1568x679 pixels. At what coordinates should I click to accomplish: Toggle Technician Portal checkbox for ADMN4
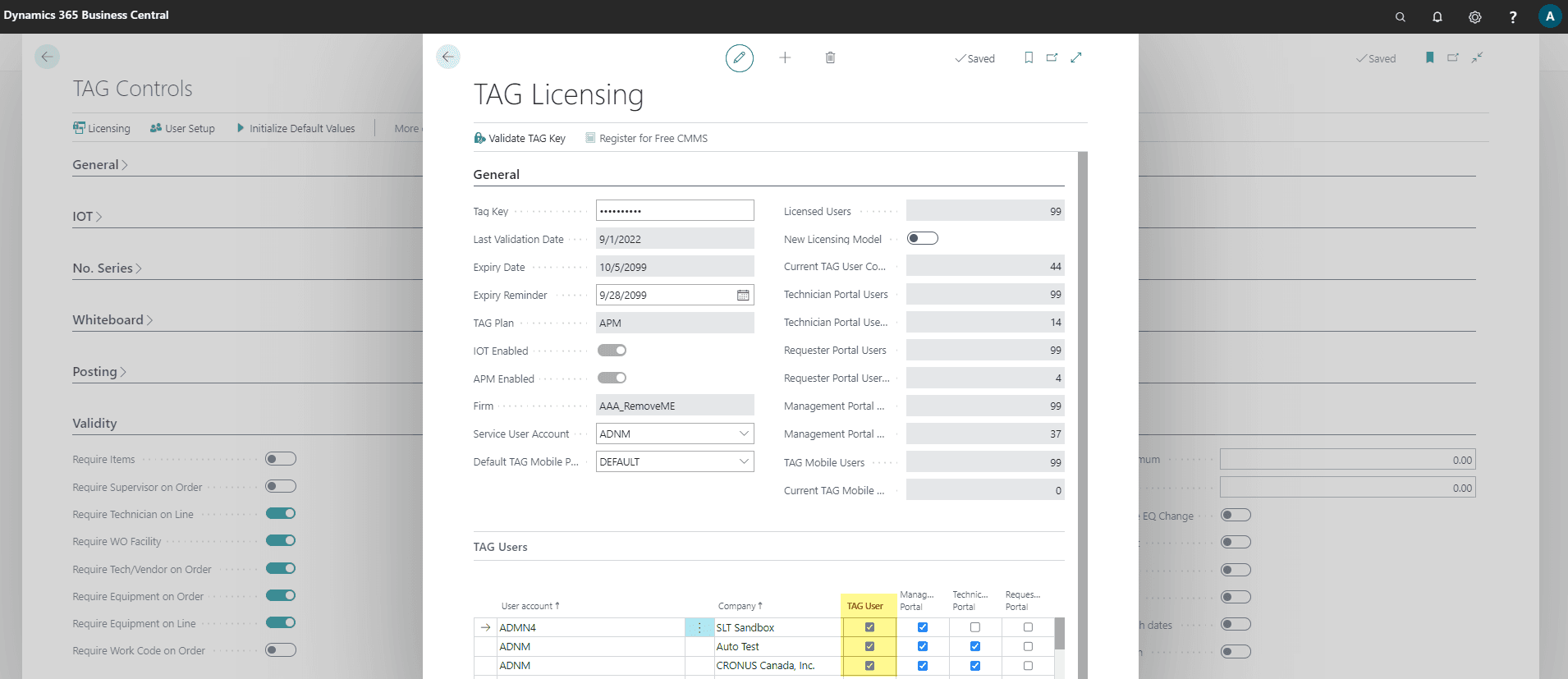974,627
